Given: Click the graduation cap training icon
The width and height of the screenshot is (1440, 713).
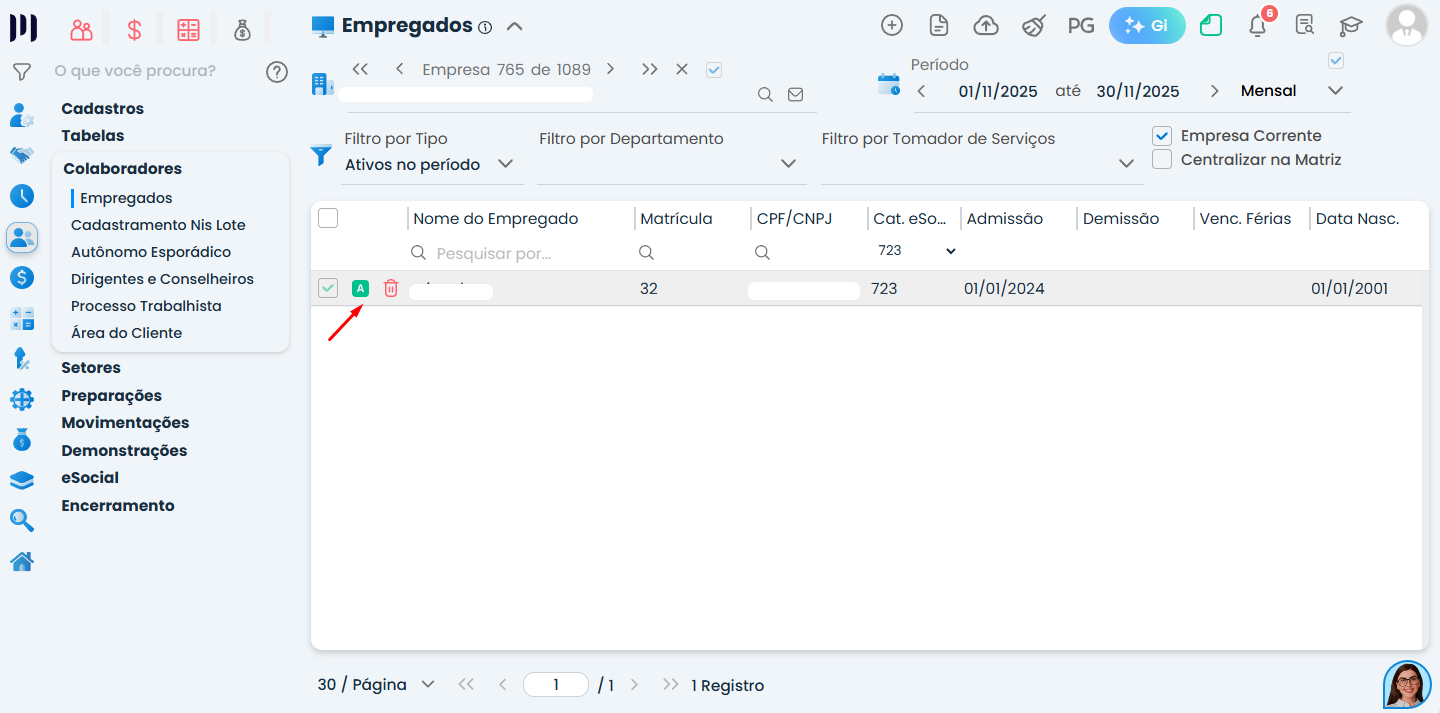Looking at the screenshot, I should [x=1351, y=26].
